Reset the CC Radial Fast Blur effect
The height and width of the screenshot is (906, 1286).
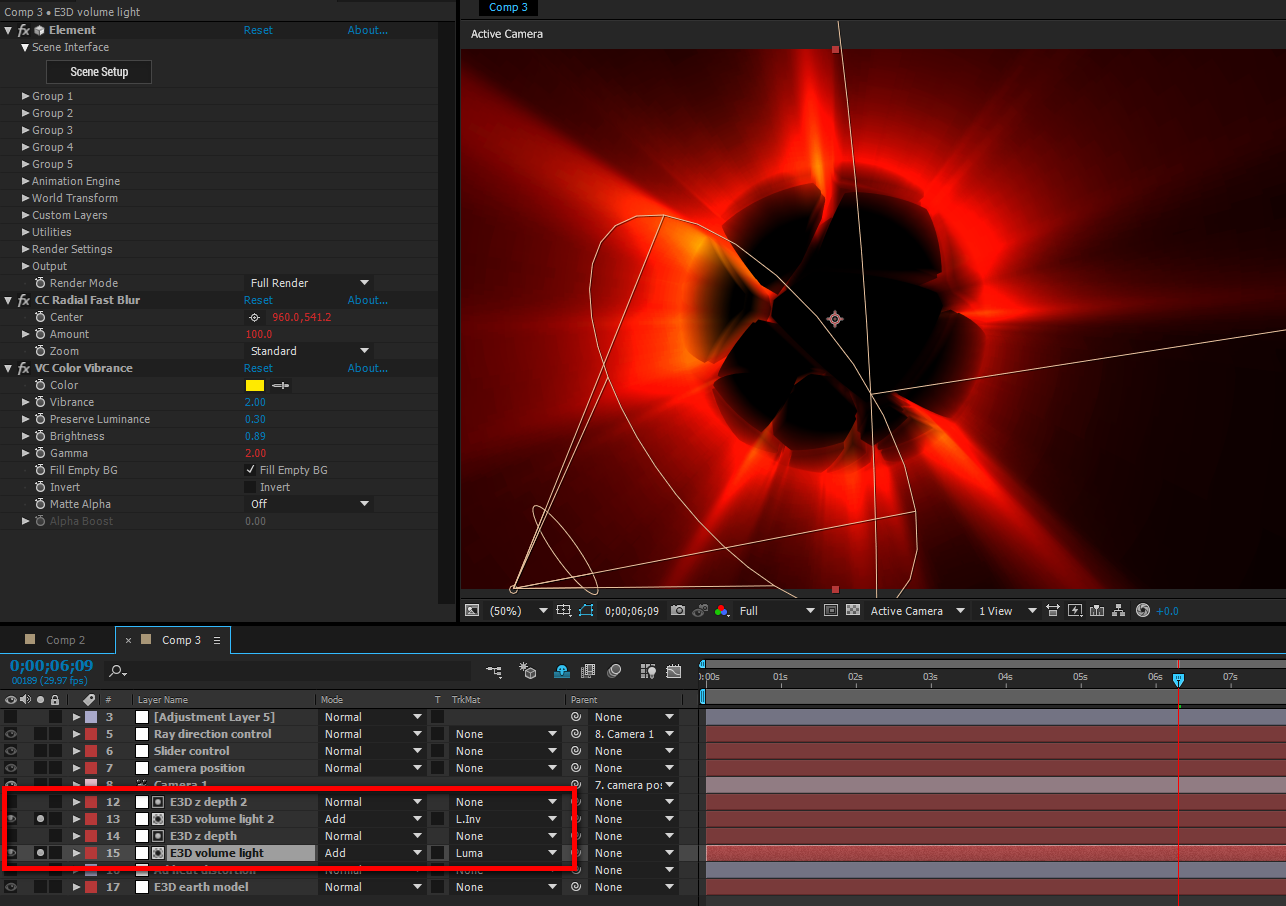click(x=258, y=300)
